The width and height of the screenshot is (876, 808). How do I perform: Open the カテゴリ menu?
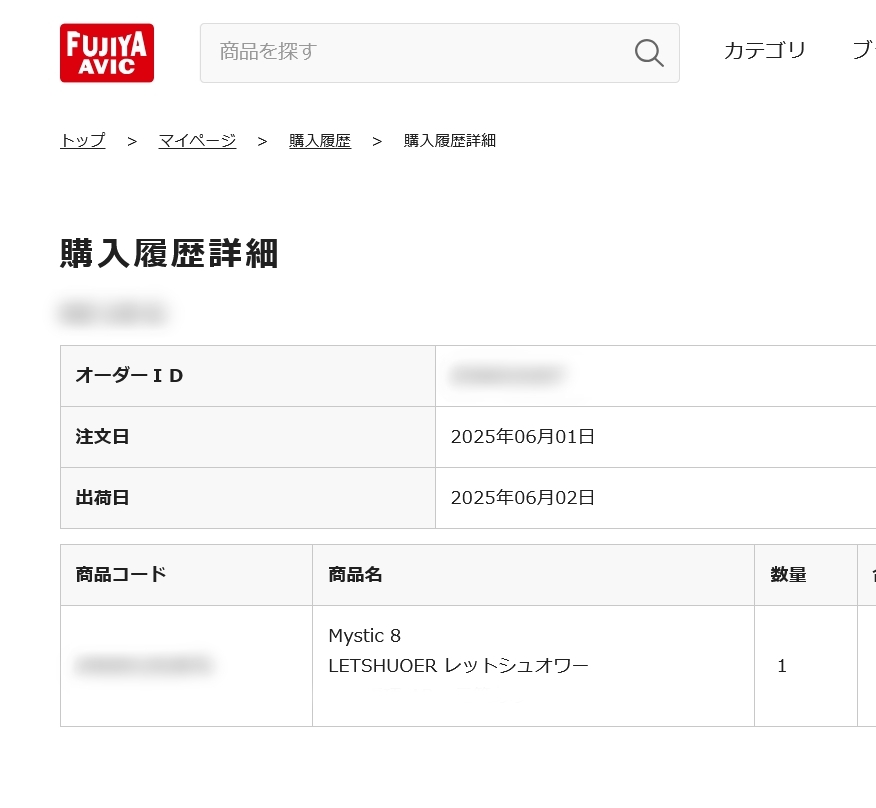(764, 50)
